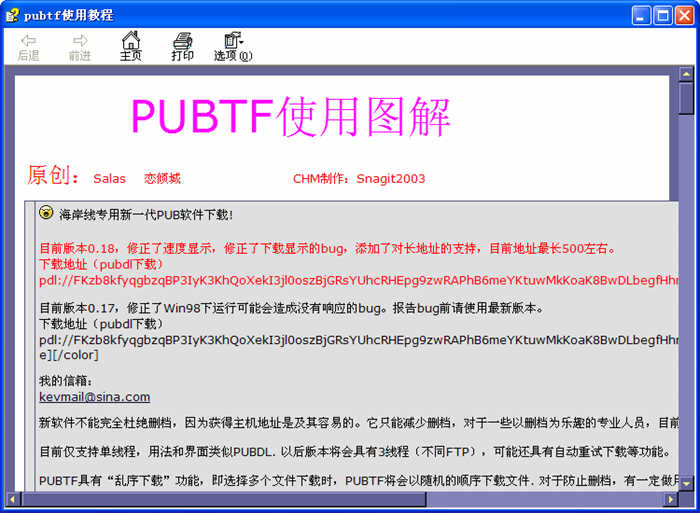The width and height of the screenshot is (700, 513).
Task: Click the vertical scrollbar up arrow
Action: [686, 74]
